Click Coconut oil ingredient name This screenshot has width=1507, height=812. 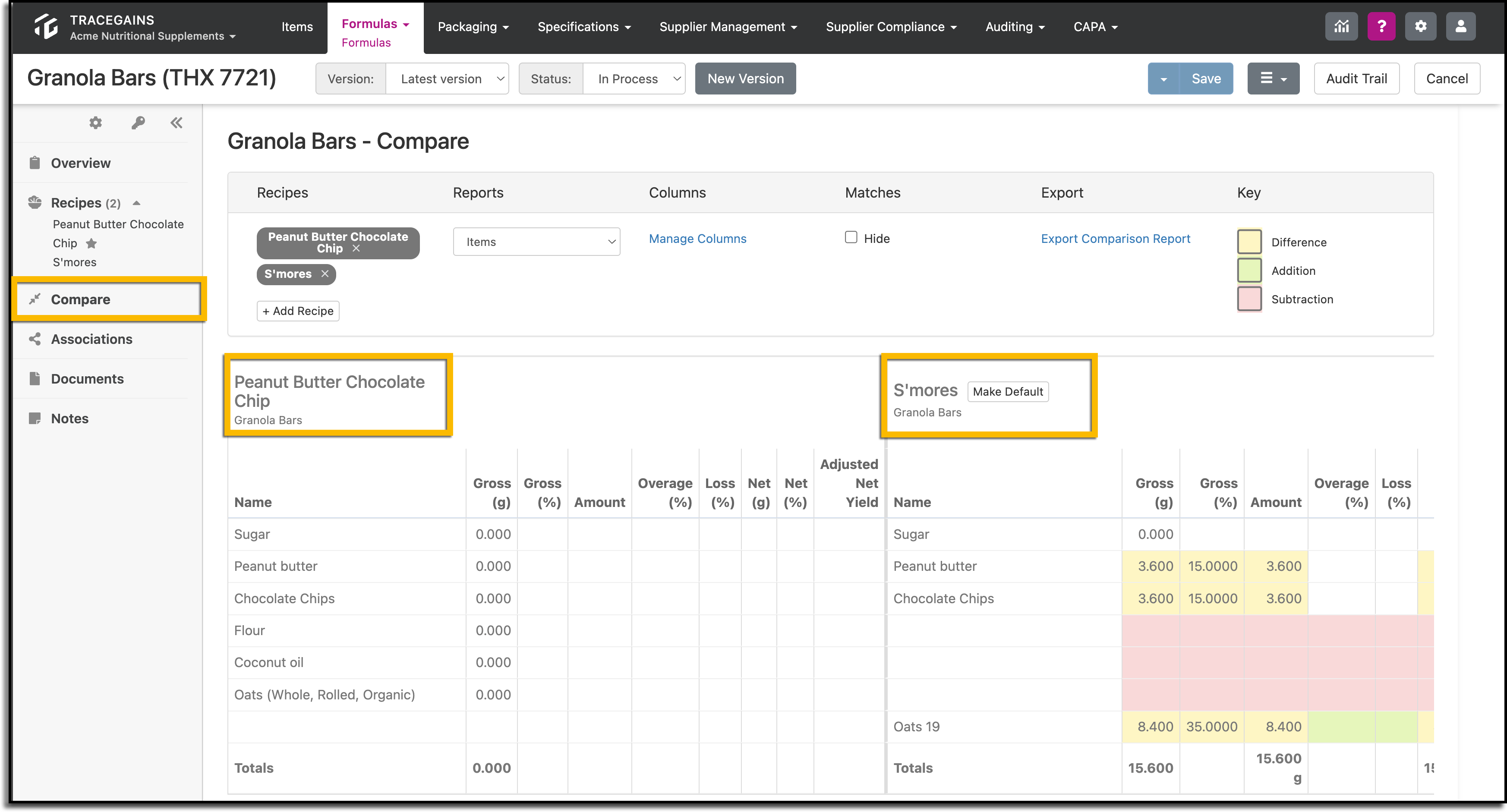coord(268,662)
